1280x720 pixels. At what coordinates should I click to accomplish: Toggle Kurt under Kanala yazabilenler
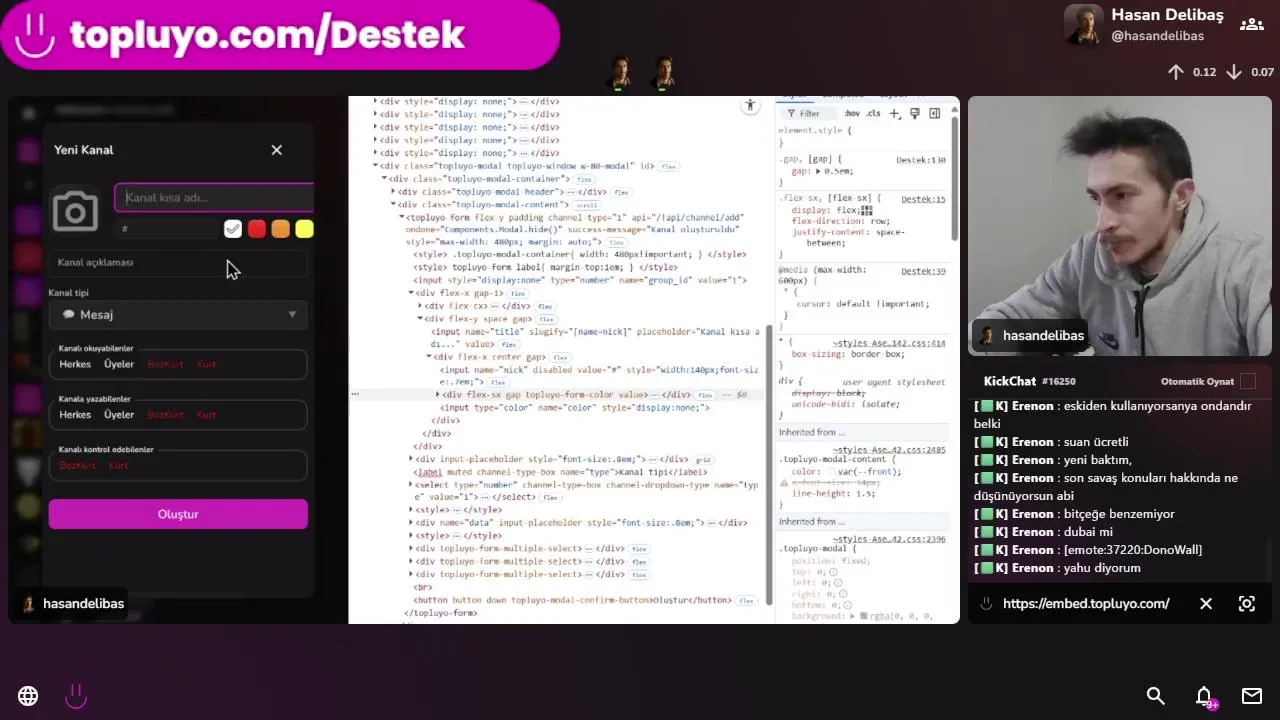coord(206,415)
